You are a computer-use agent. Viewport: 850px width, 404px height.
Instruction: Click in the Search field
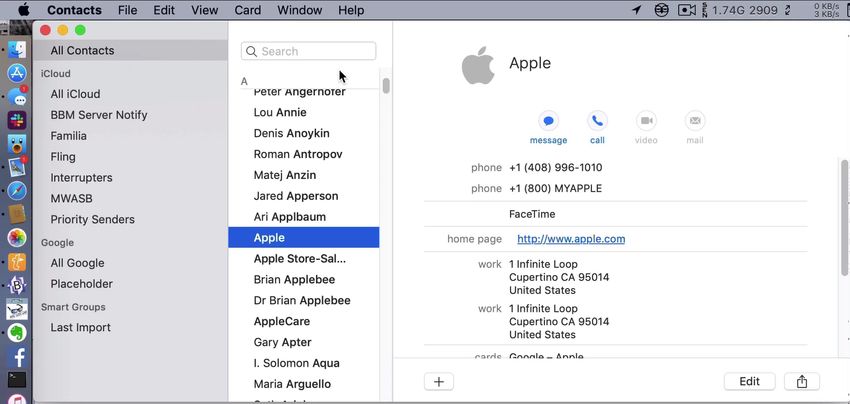click(308, 51)
